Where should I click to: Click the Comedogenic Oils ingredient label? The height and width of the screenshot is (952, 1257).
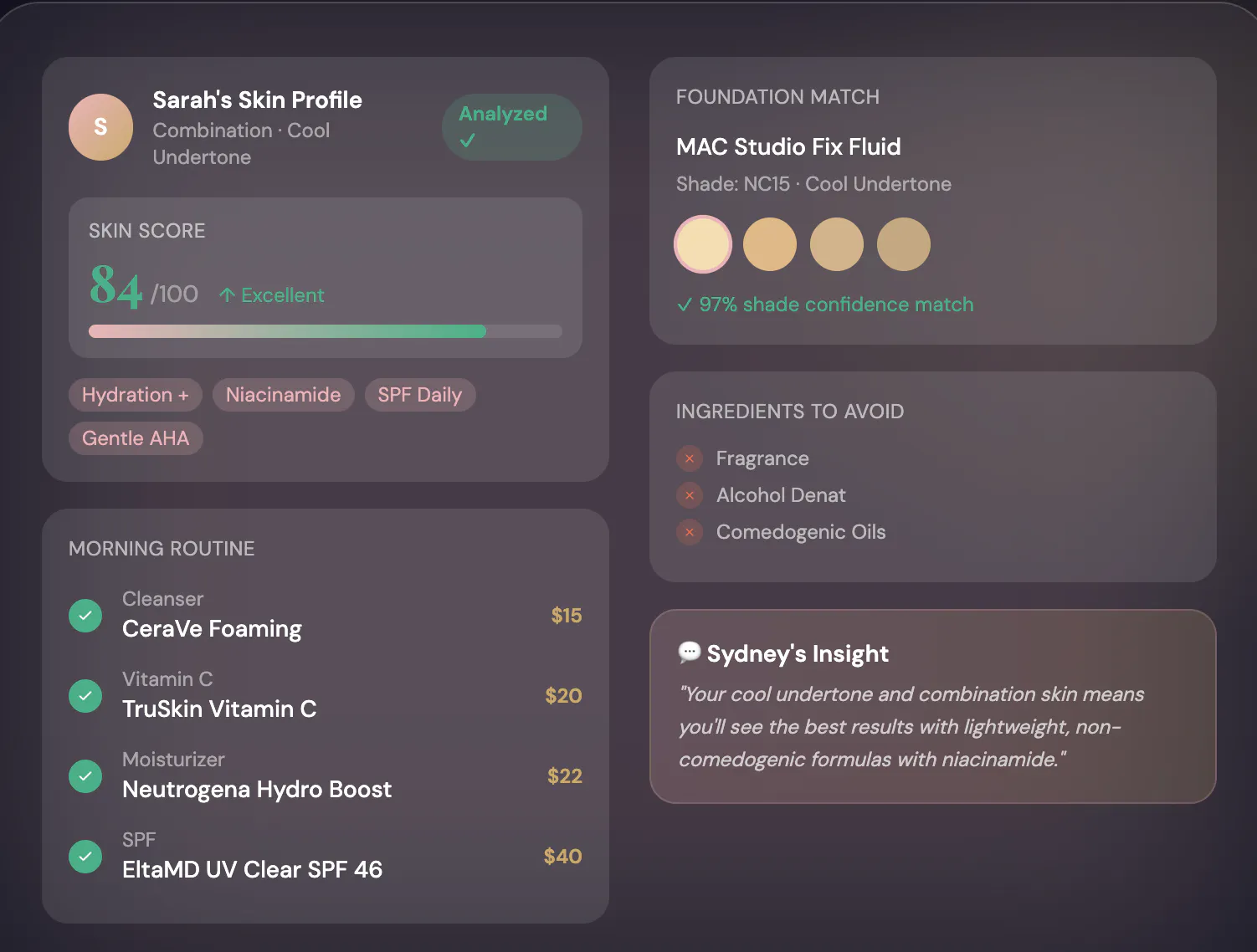click(x=801, y=532)
